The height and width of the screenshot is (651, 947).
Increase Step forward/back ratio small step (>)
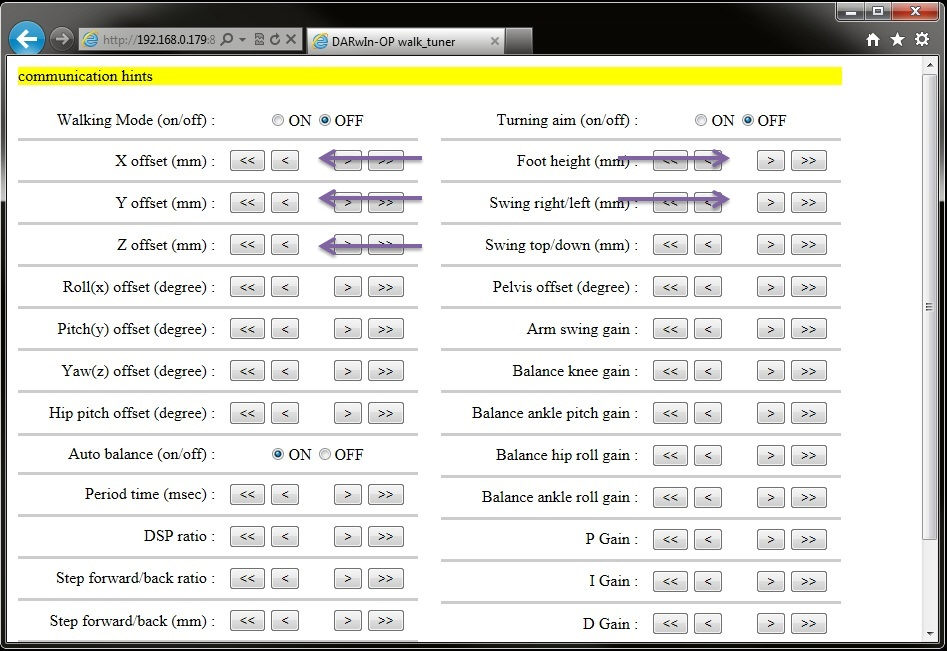pos(348,579)
